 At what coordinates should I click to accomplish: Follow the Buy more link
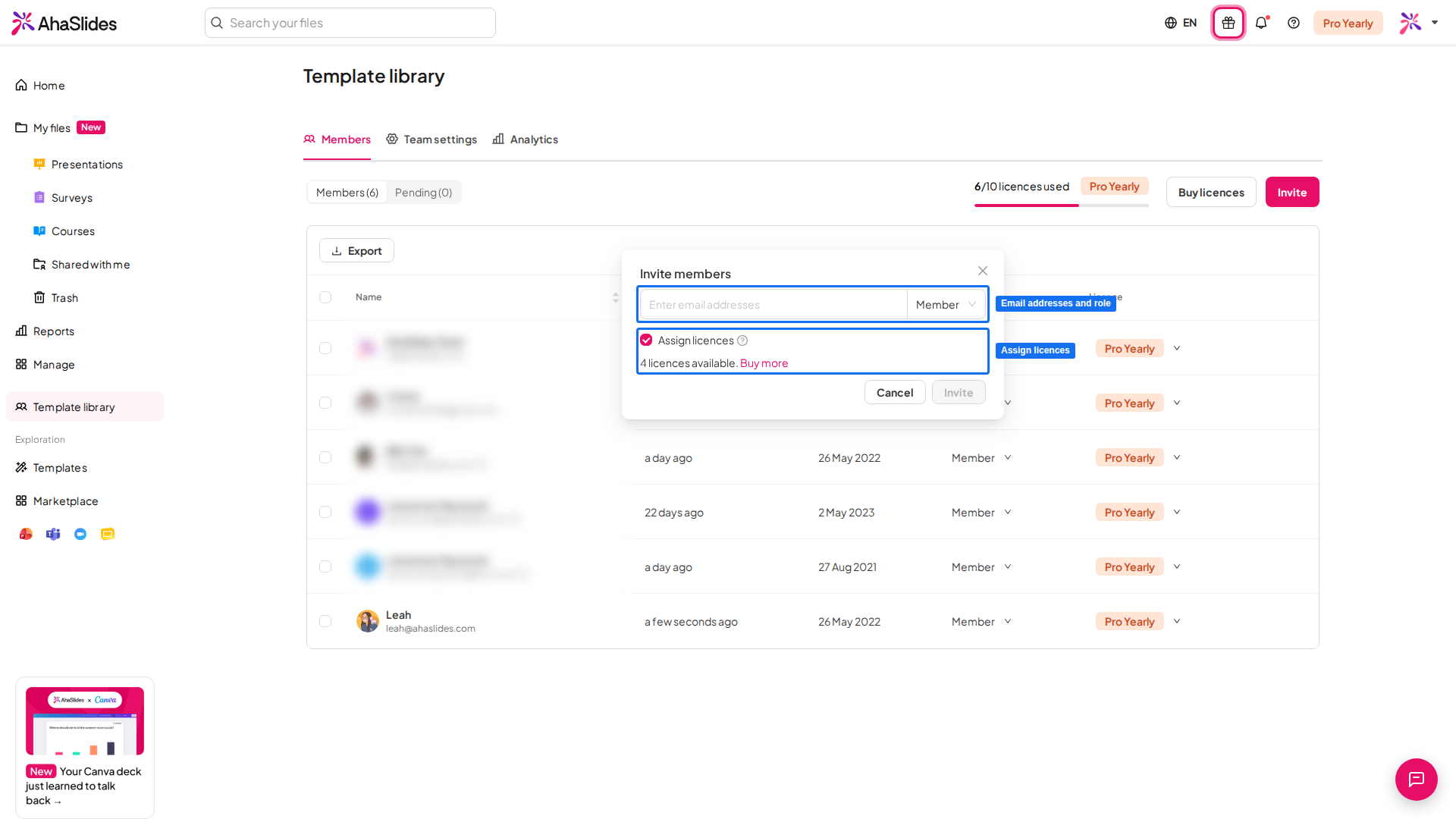click(764, 363)
